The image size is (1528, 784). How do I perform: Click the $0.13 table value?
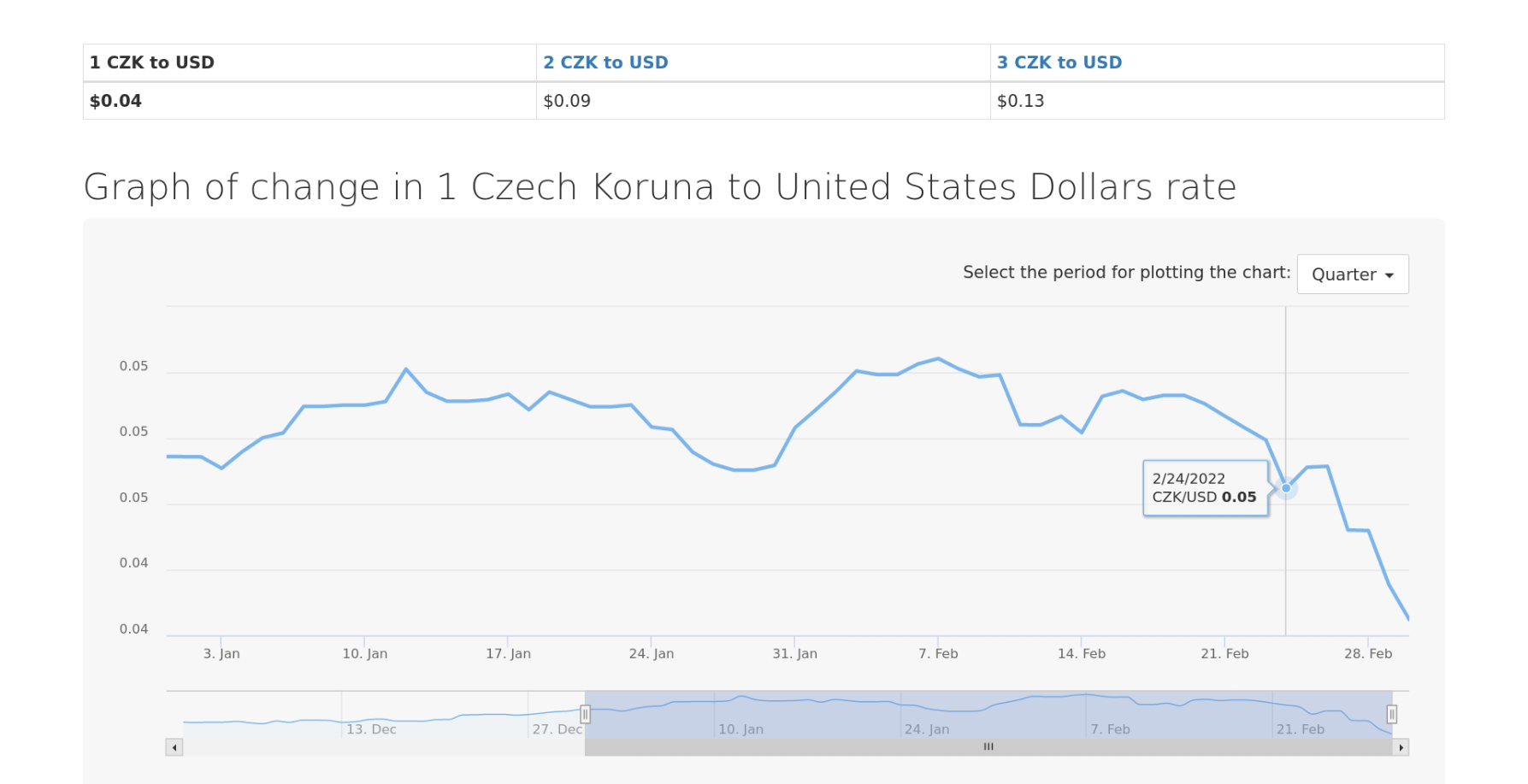(1020, 101)
